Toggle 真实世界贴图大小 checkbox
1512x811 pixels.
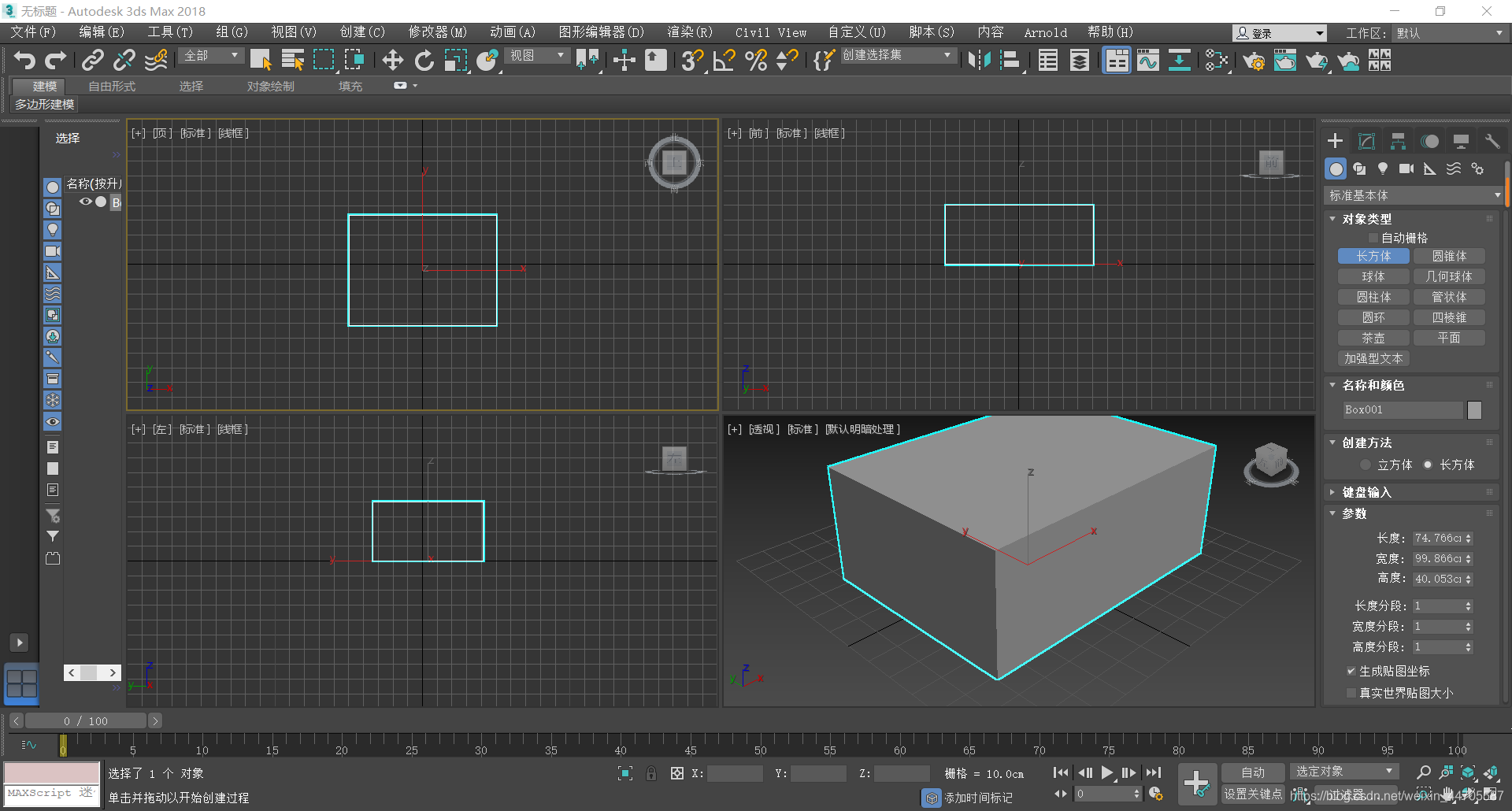(x=1351, y=693)
